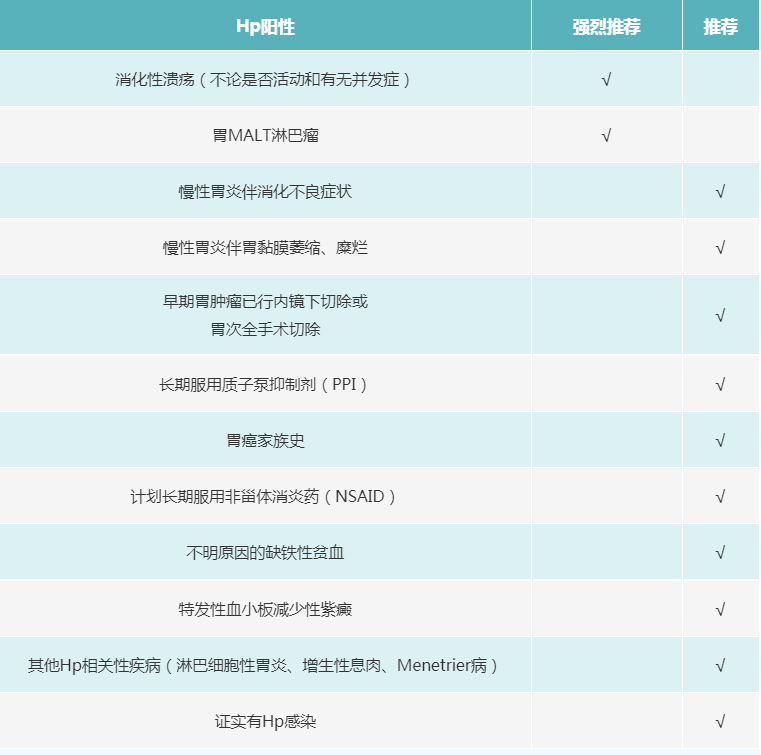
Task: Click the 早期胃肿瘤已行内镜下切除 cell
Action: point(265,314)
